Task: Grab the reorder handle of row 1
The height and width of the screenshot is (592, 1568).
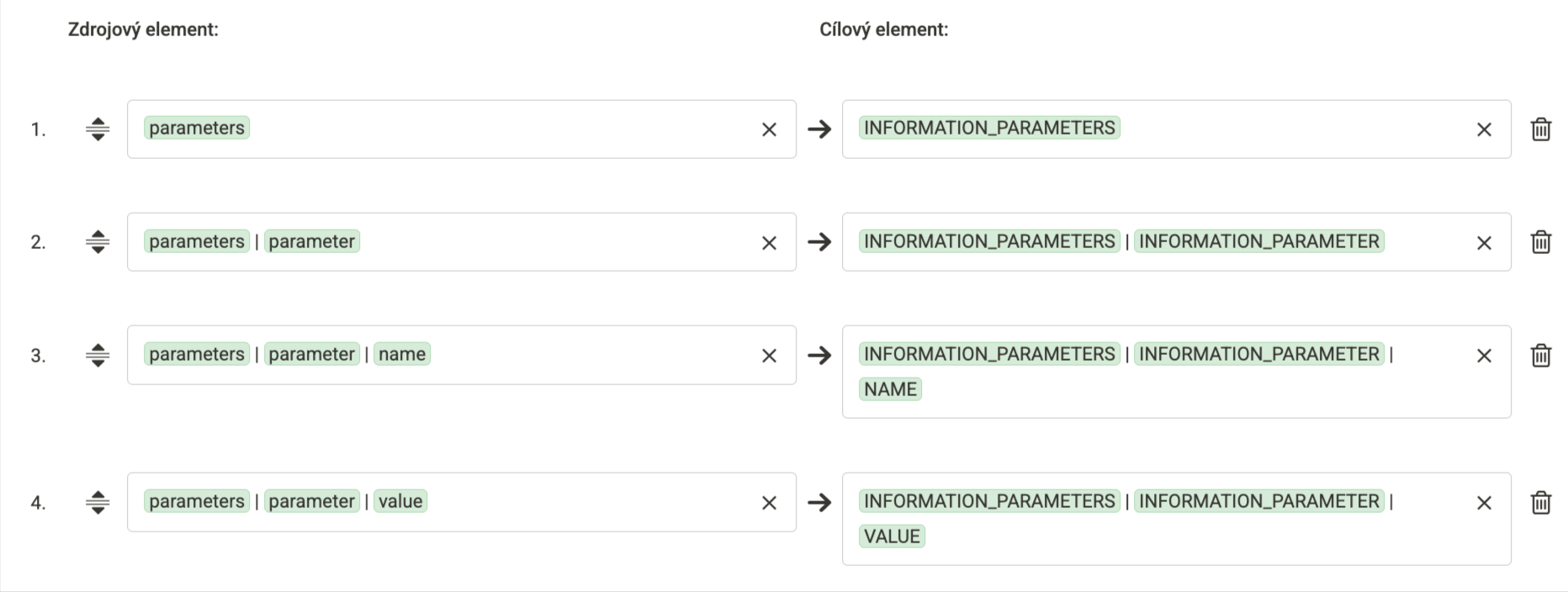Action: pos(98,129)
